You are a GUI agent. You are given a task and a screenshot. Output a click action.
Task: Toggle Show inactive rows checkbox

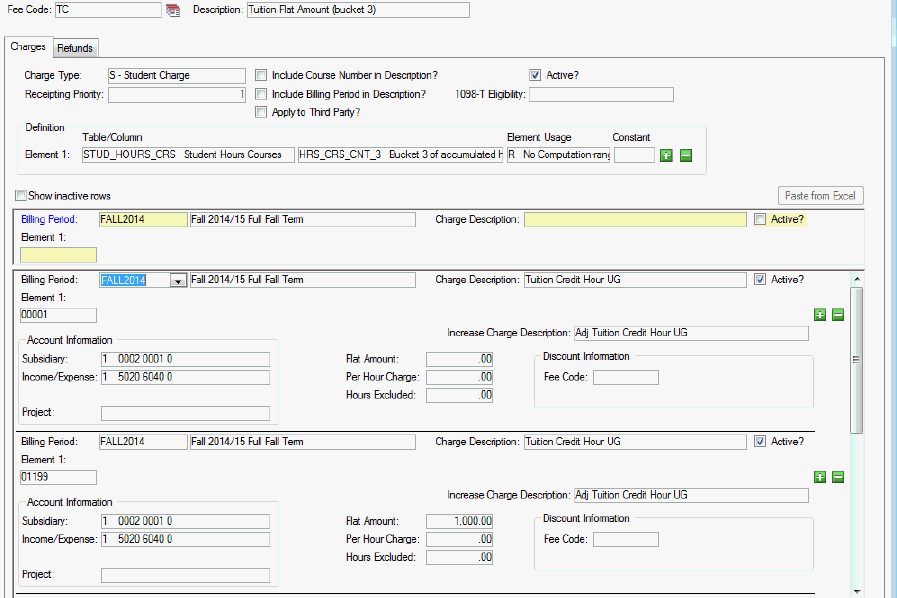(x=21, y=196)
